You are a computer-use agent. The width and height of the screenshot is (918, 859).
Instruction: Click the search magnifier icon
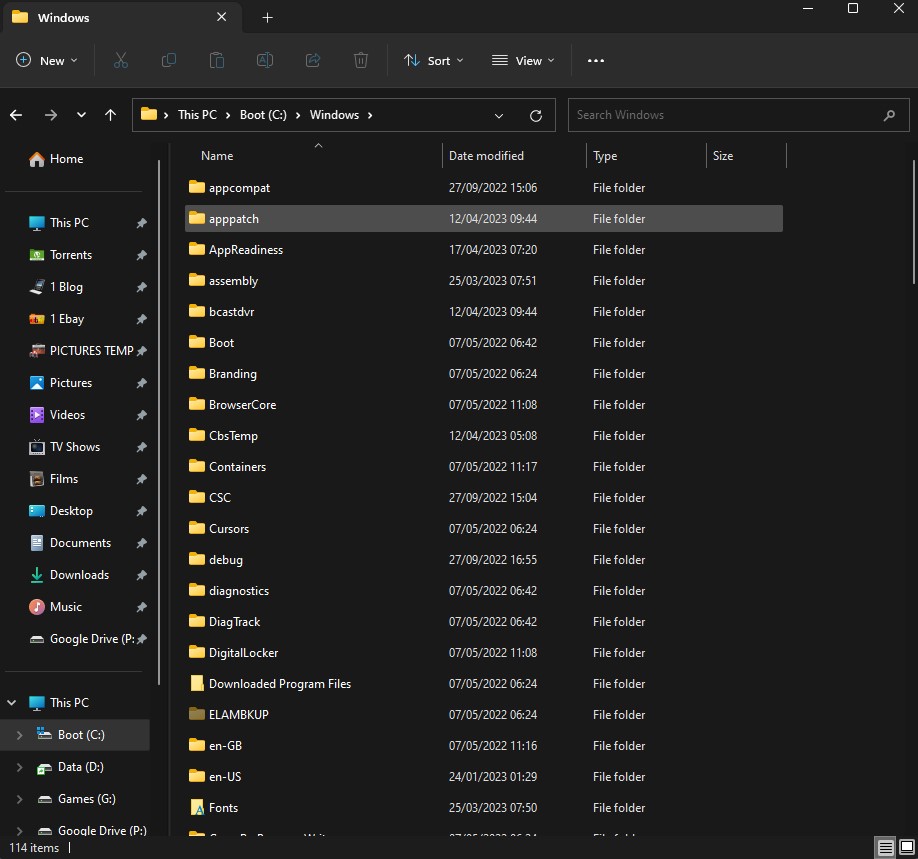click(889, 115)
